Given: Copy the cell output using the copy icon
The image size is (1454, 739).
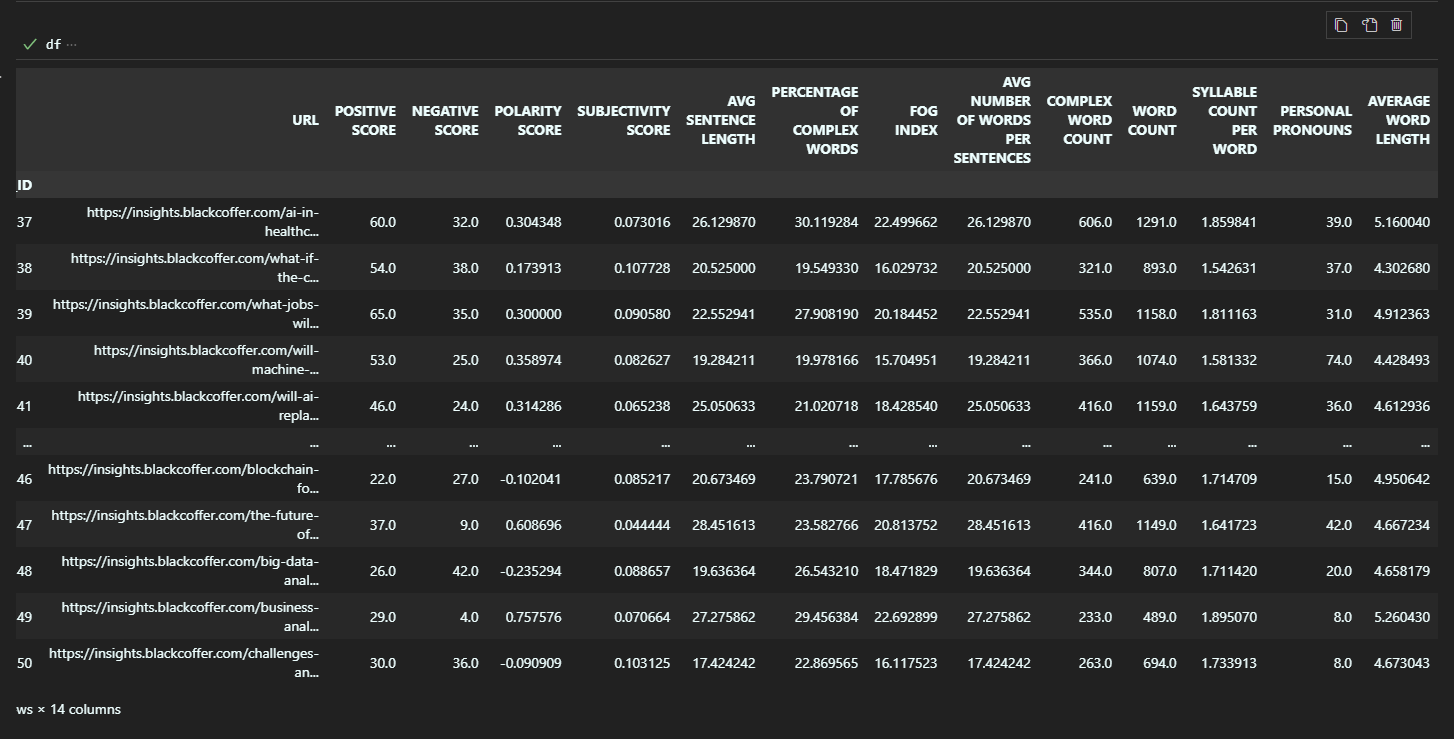Looking at the screenshot, I should [1341, 25].
